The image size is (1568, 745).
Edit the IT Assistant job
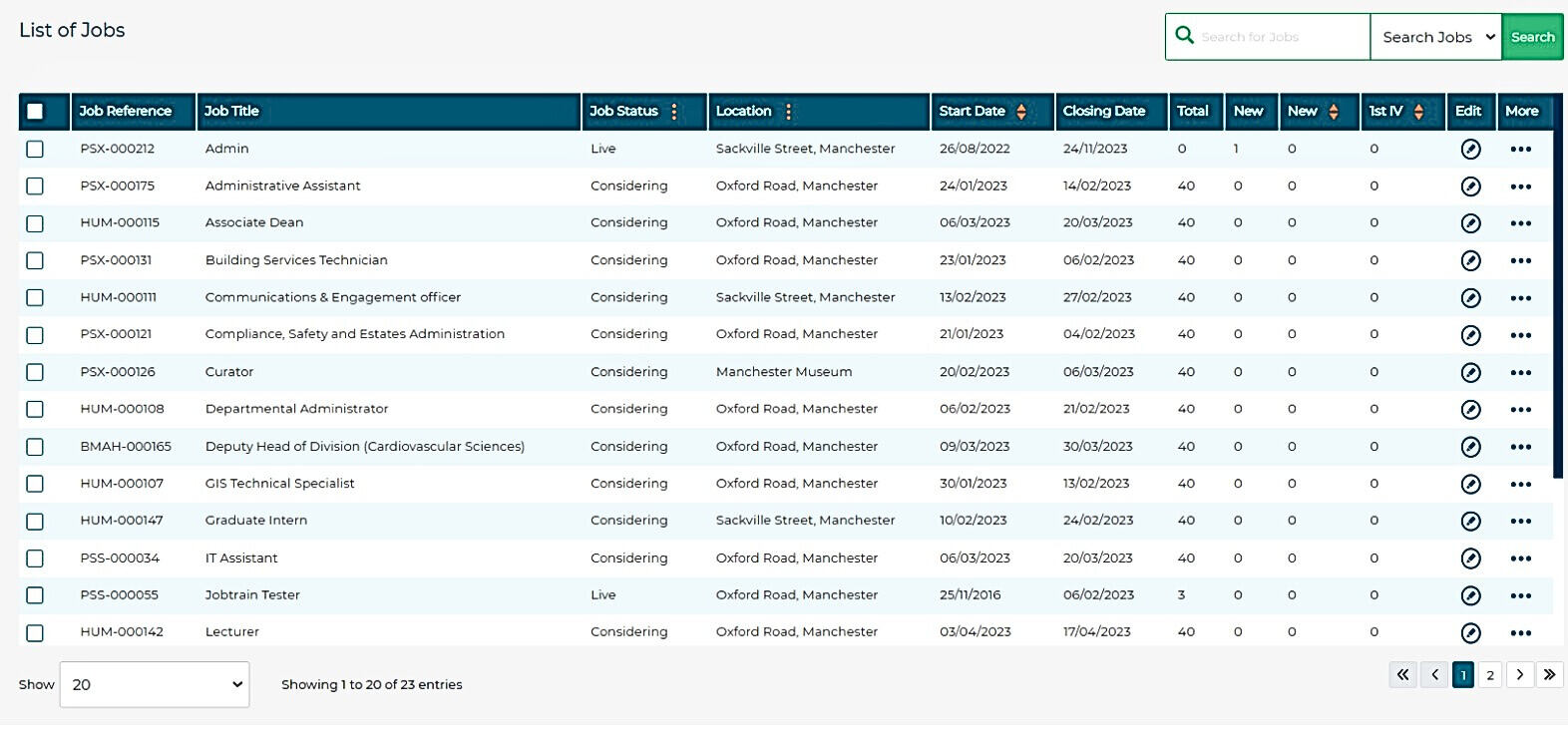pos(1470,559)
